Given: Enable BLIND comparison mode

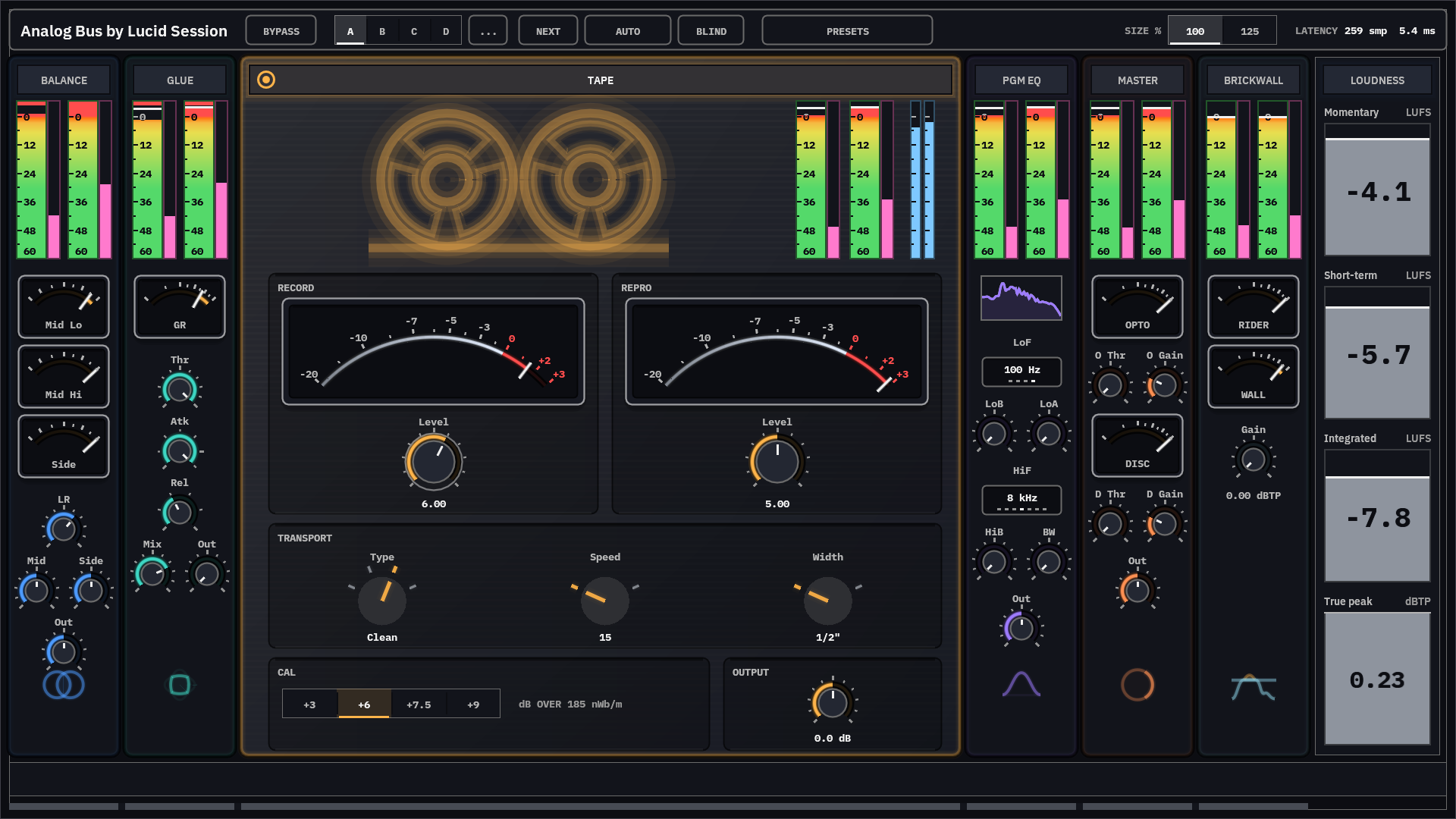Looking at the screenshot, I should tap(711, 31).
